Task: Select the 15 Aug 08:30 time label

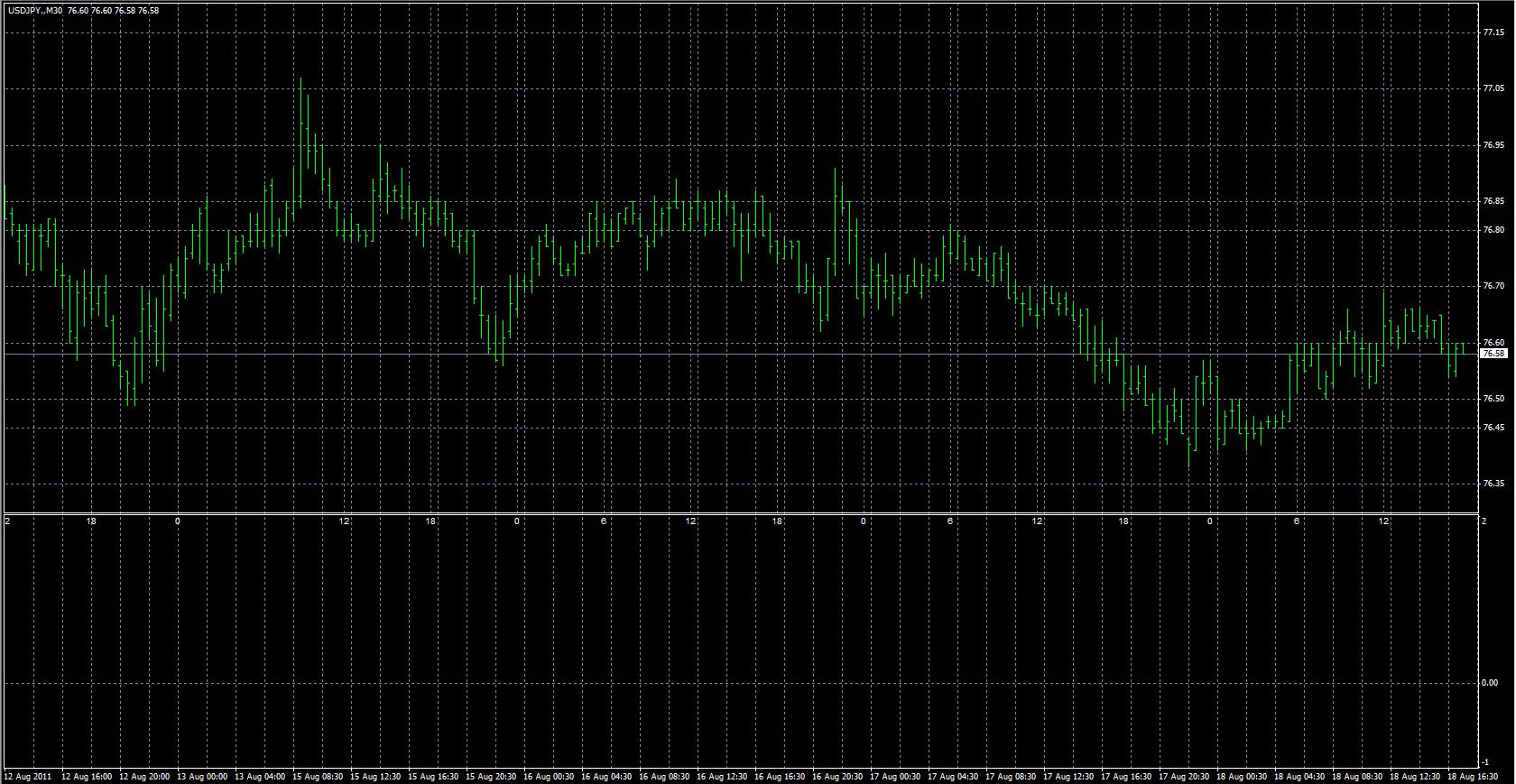Action: point(318,776)
